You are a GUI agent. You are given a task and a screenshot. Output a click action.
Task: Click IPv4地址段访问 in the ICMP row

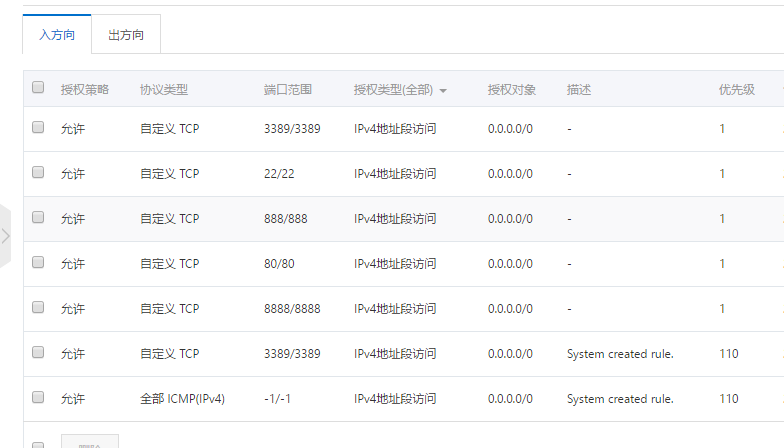(395, 399)
